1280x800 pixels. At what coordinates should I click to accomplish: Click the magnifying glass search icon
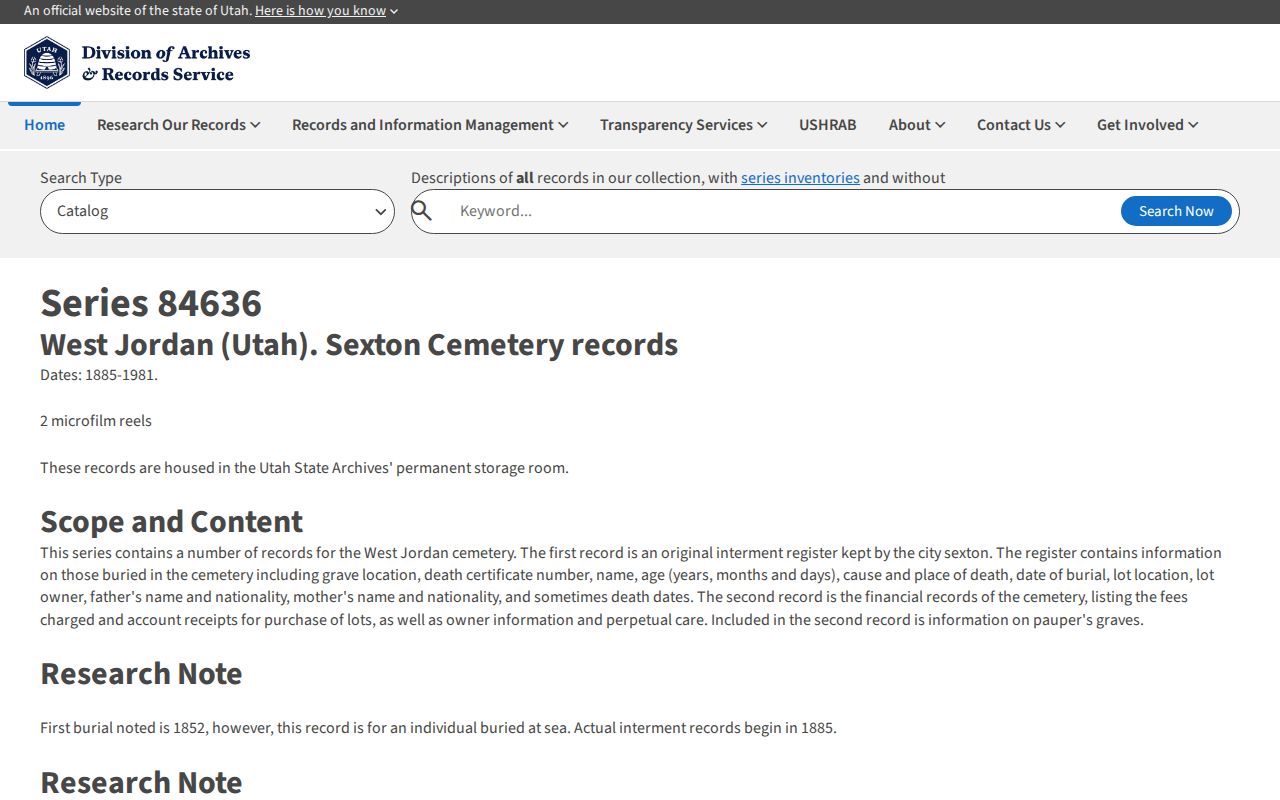tap(422, 211)
